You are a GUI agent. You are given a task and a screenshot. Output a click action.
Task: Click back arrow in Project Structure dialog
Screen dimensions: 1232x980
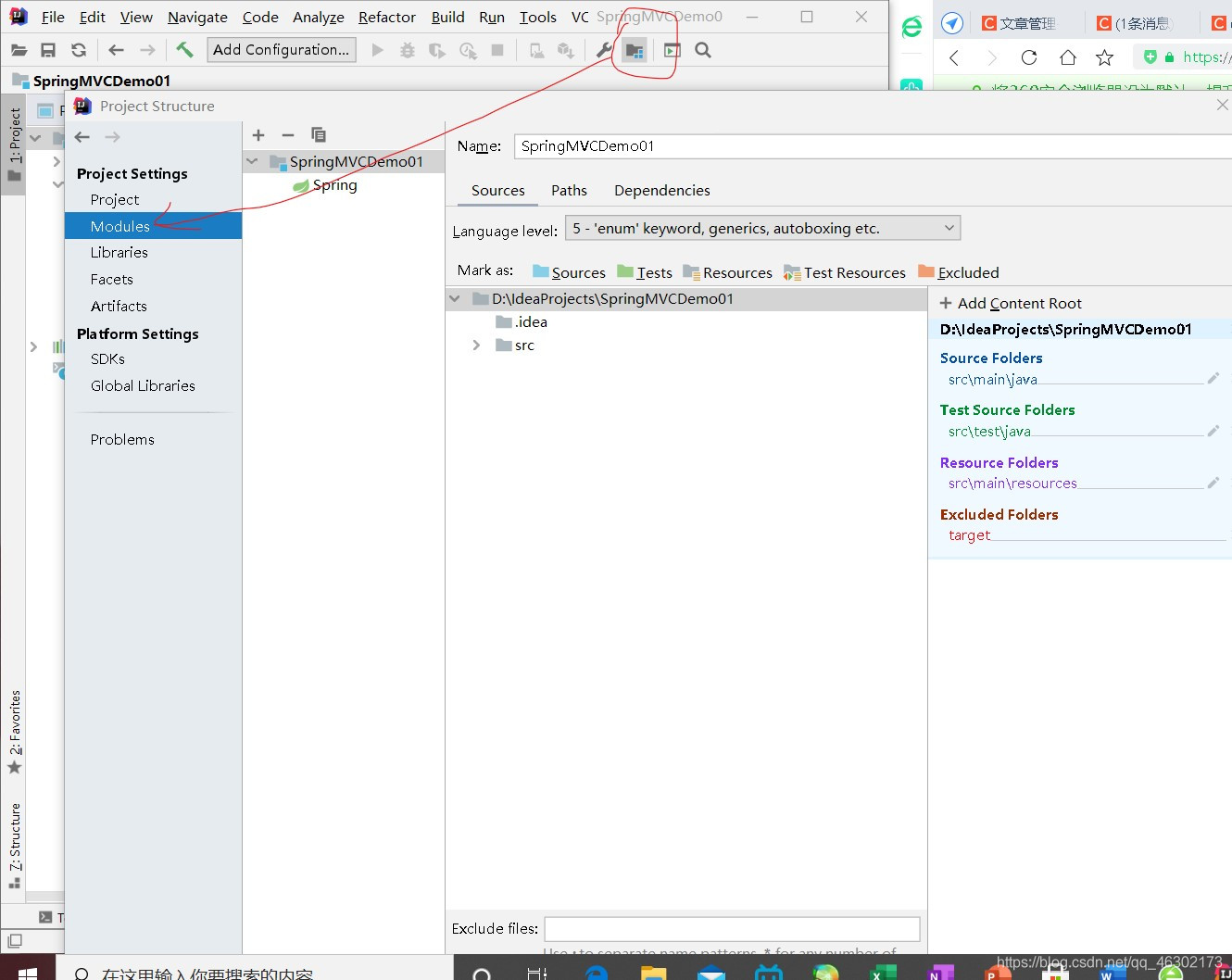tap(82, 137)
